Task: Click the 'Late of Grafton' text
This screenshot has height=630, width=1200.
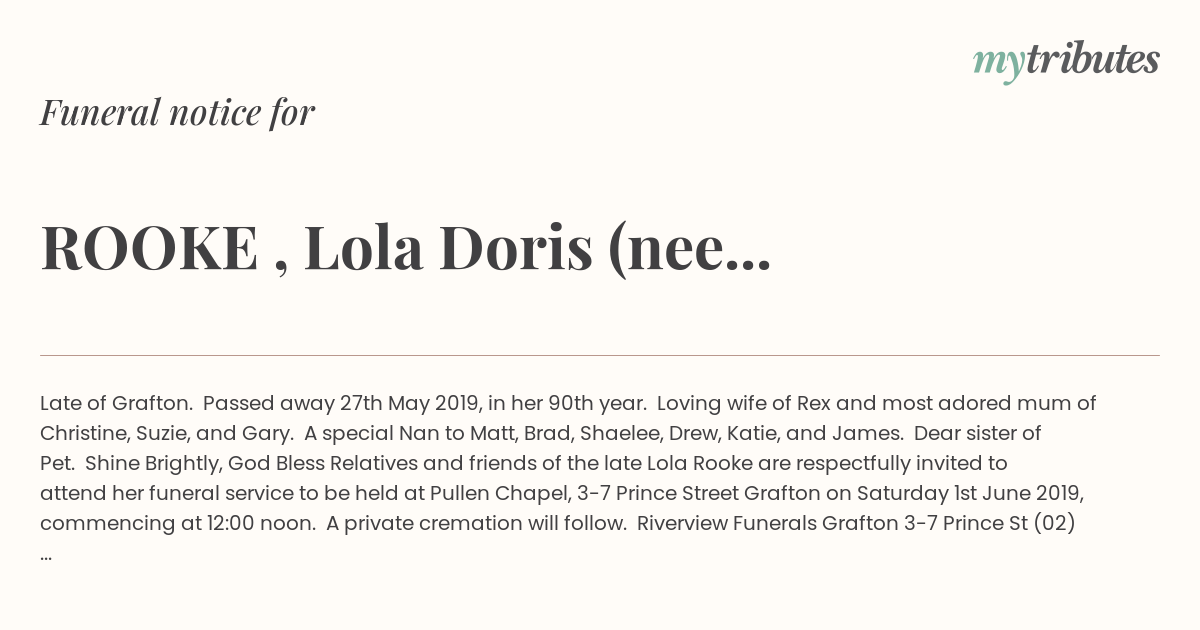Action: [116, 403]
